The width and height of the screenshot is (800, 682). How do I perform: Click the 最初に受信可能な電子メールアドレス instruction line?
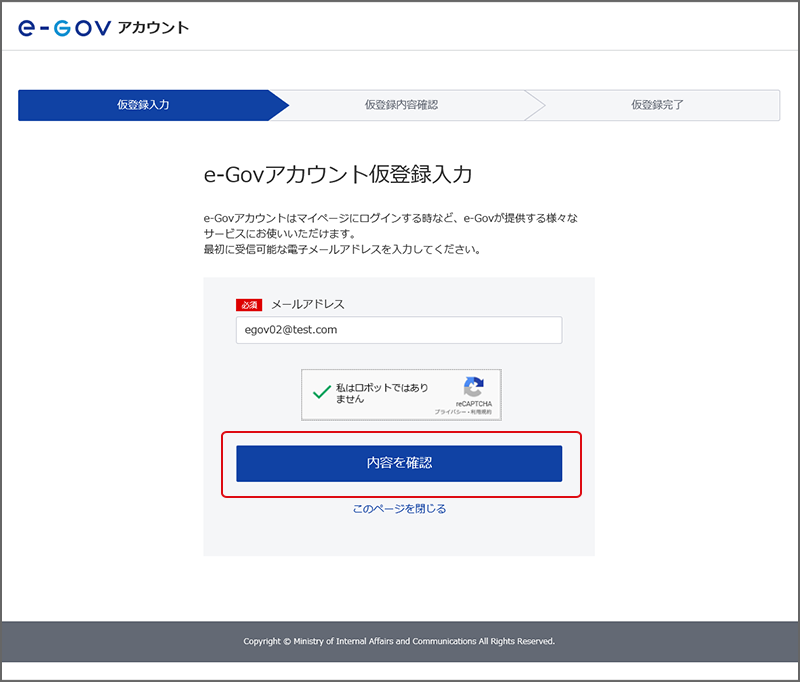click(342, 249)
